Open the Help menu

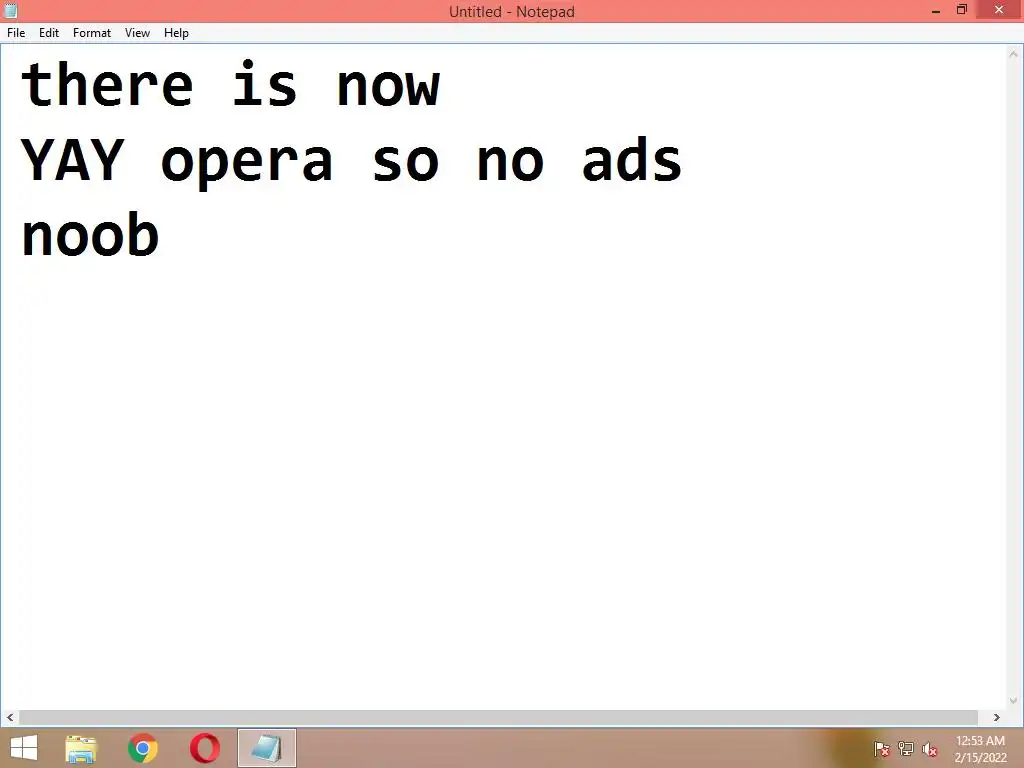(176, 33)
